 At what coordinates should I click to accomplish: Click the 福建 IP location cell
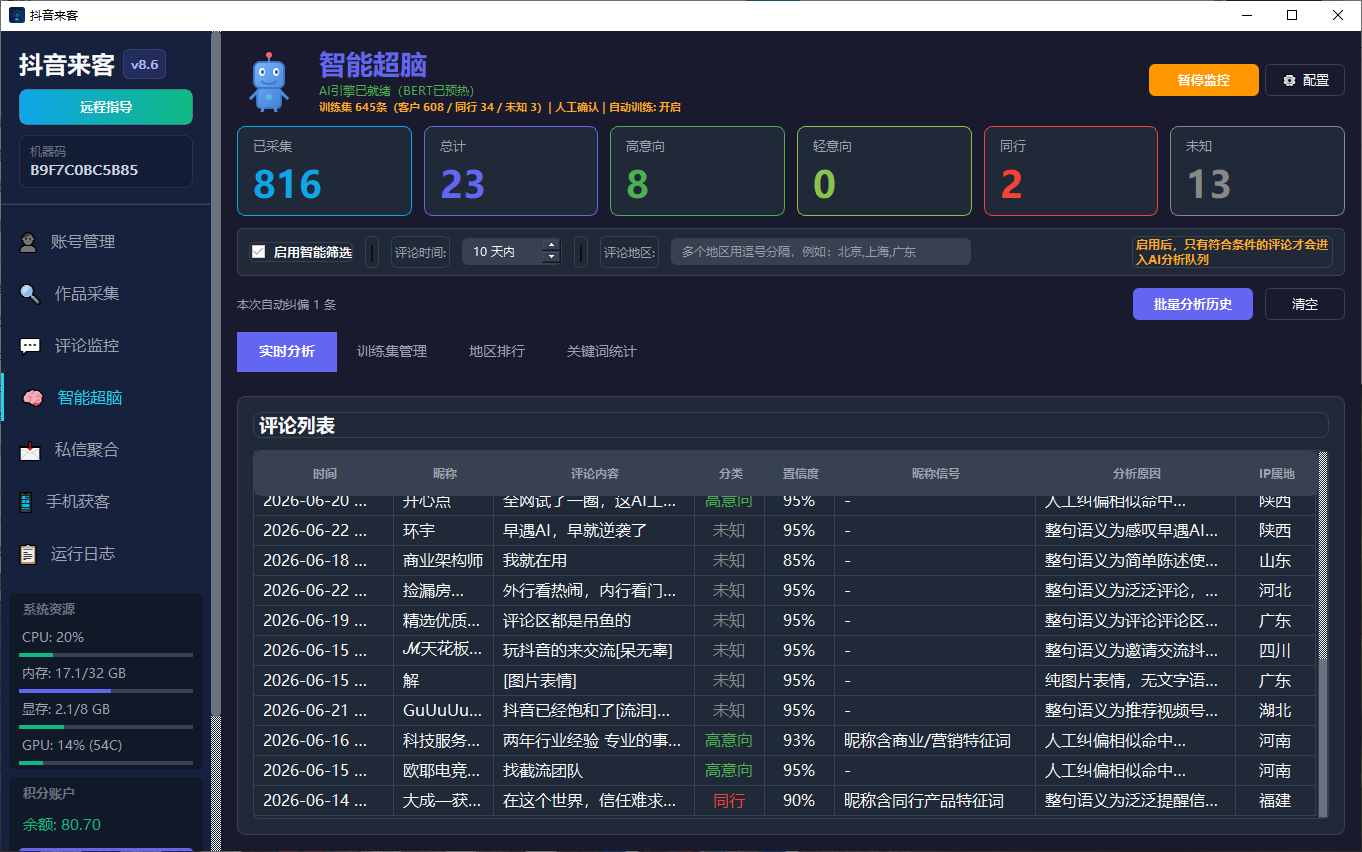point(1276,801)
